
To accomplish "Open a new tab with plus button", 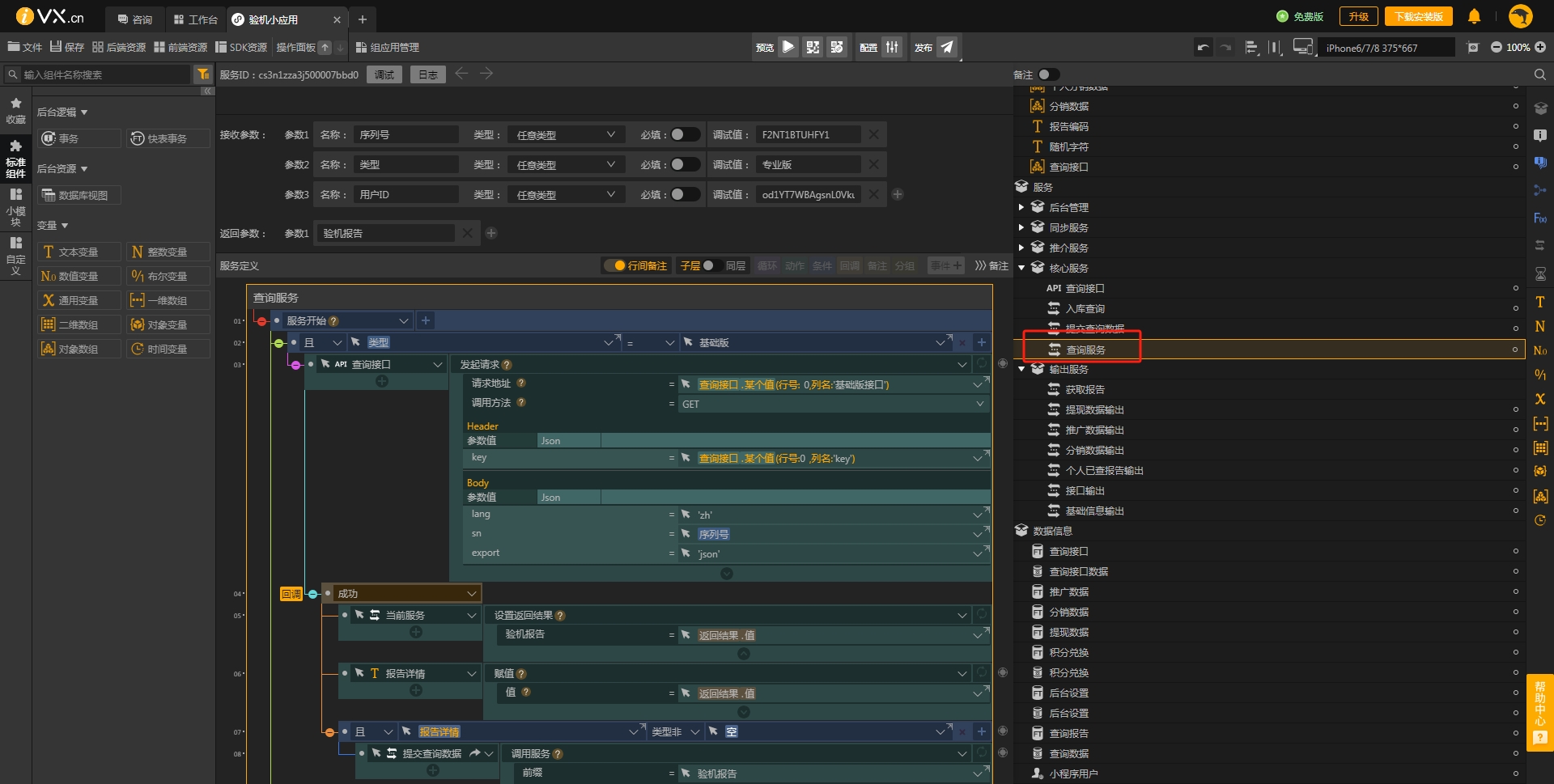I will (x=363, y=19).
